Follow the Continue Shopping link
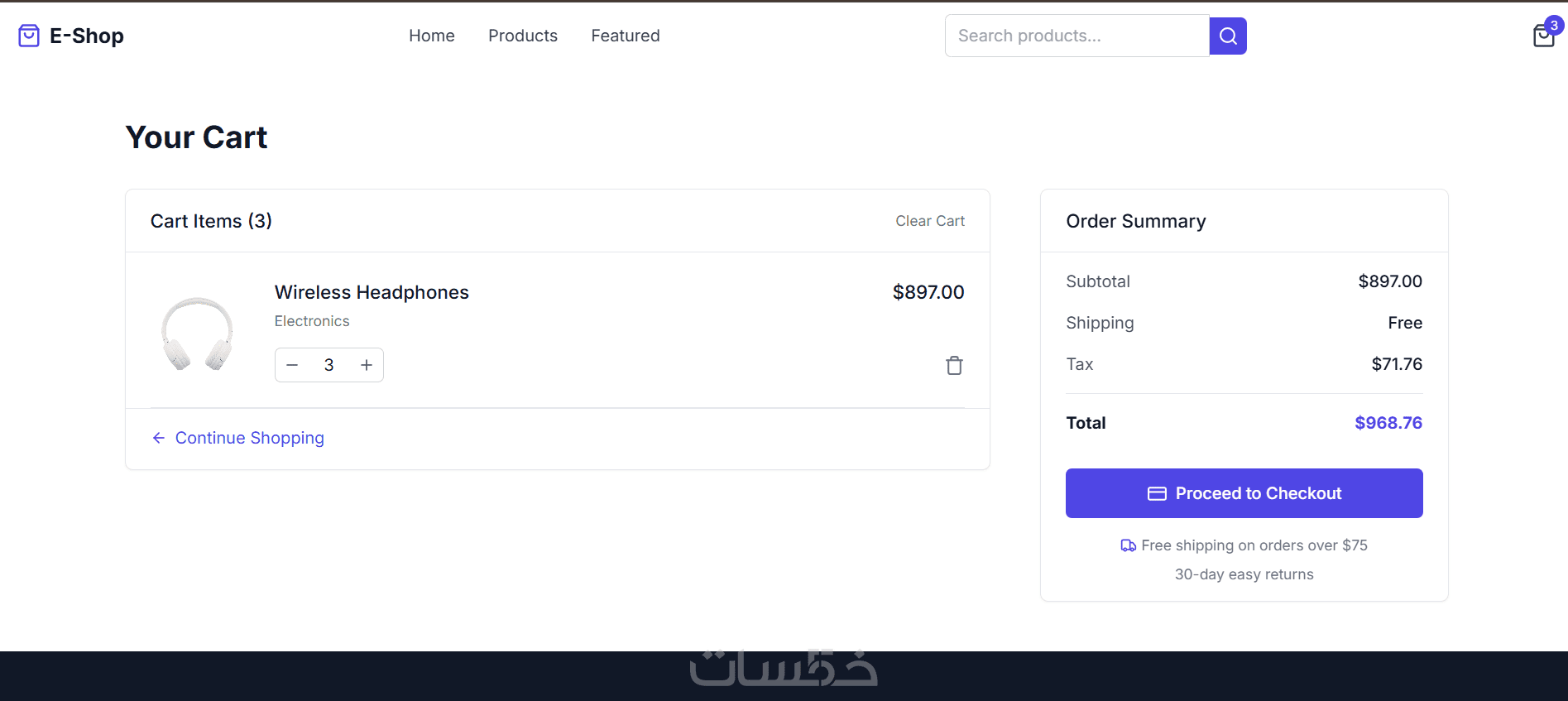 point(249,438)
